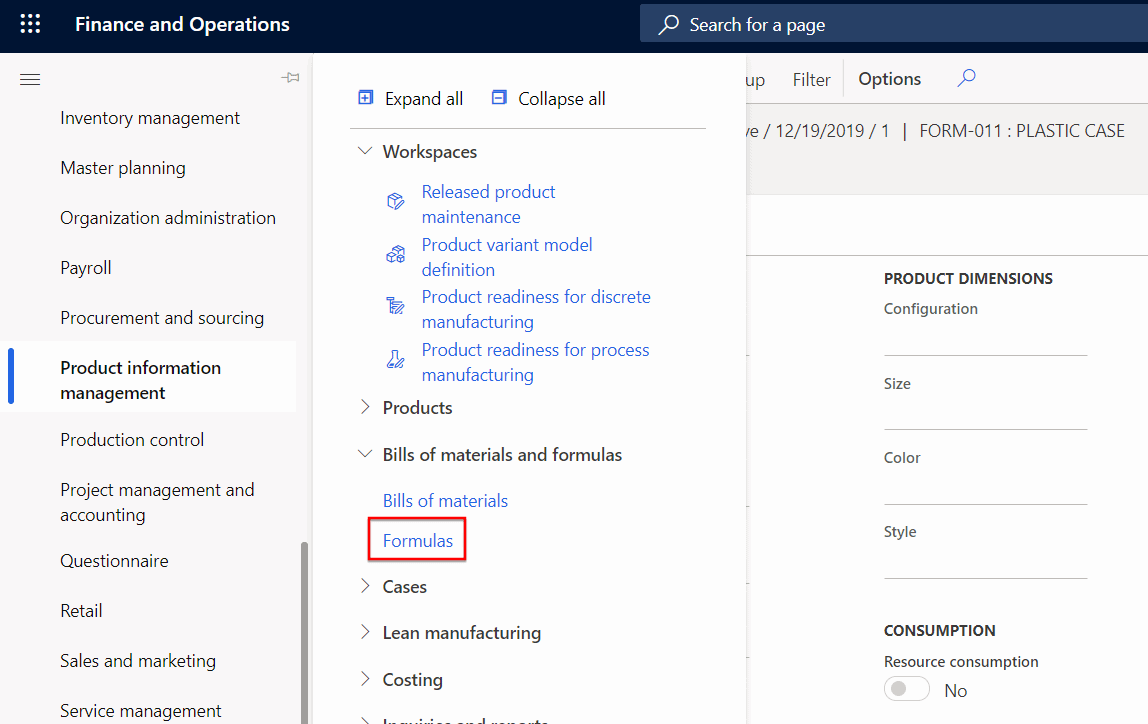Open the Procurement and sourcing module
The height and width of the screenshot is (724, 1148).
pyautogui.click(x=162, y=318)
